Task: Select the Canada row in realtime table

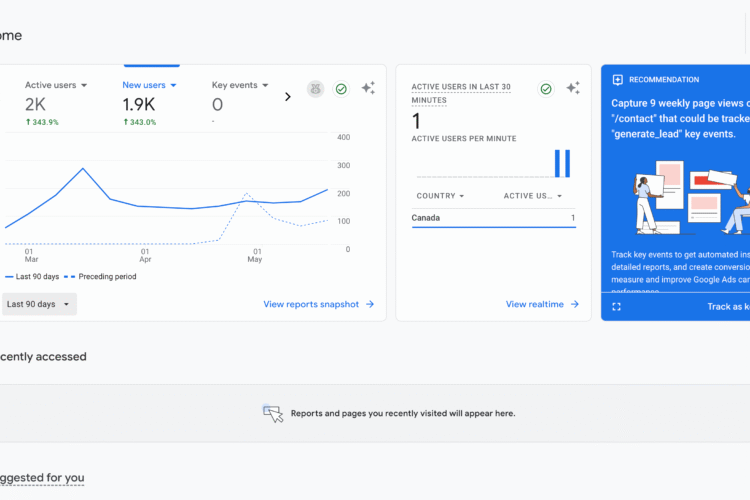Action: click(x=493, y=218)
